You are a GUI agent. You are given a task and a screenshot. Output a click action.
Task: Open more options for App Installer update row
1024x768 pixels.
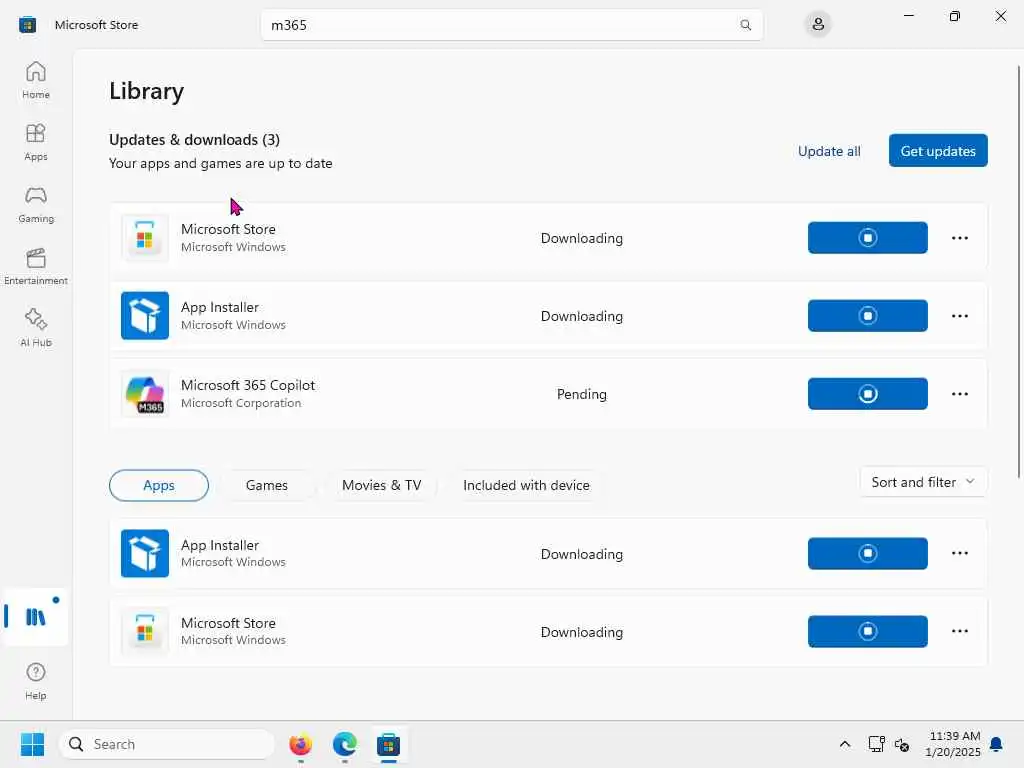[959, 315]
